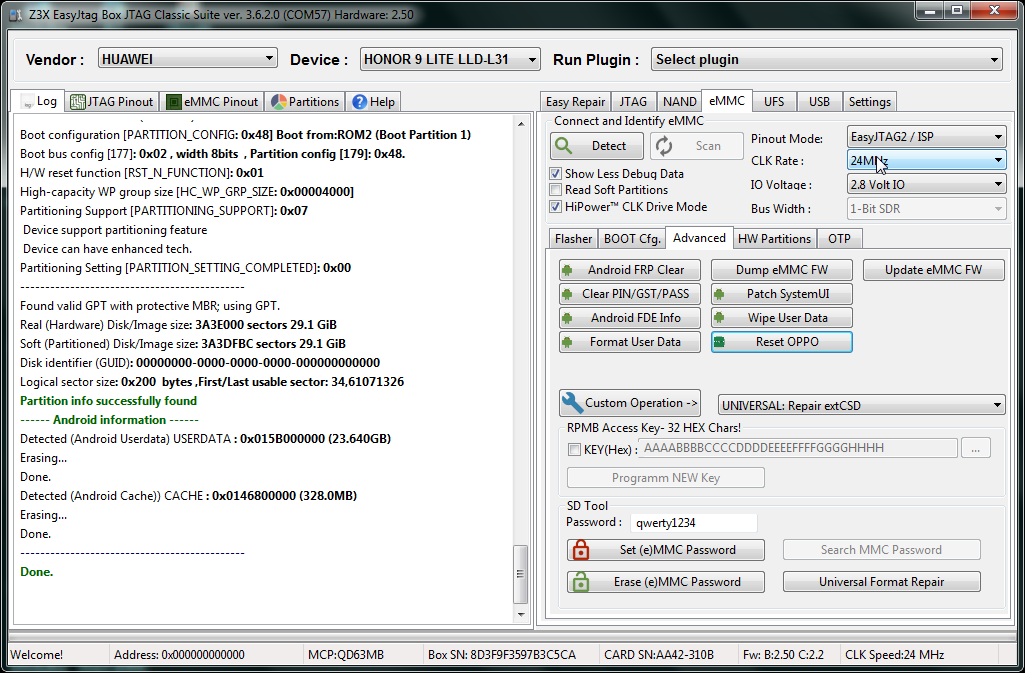Tick the RPMB KEY(Hex) checkbox
1025x673 pixels.
[574, 450]
